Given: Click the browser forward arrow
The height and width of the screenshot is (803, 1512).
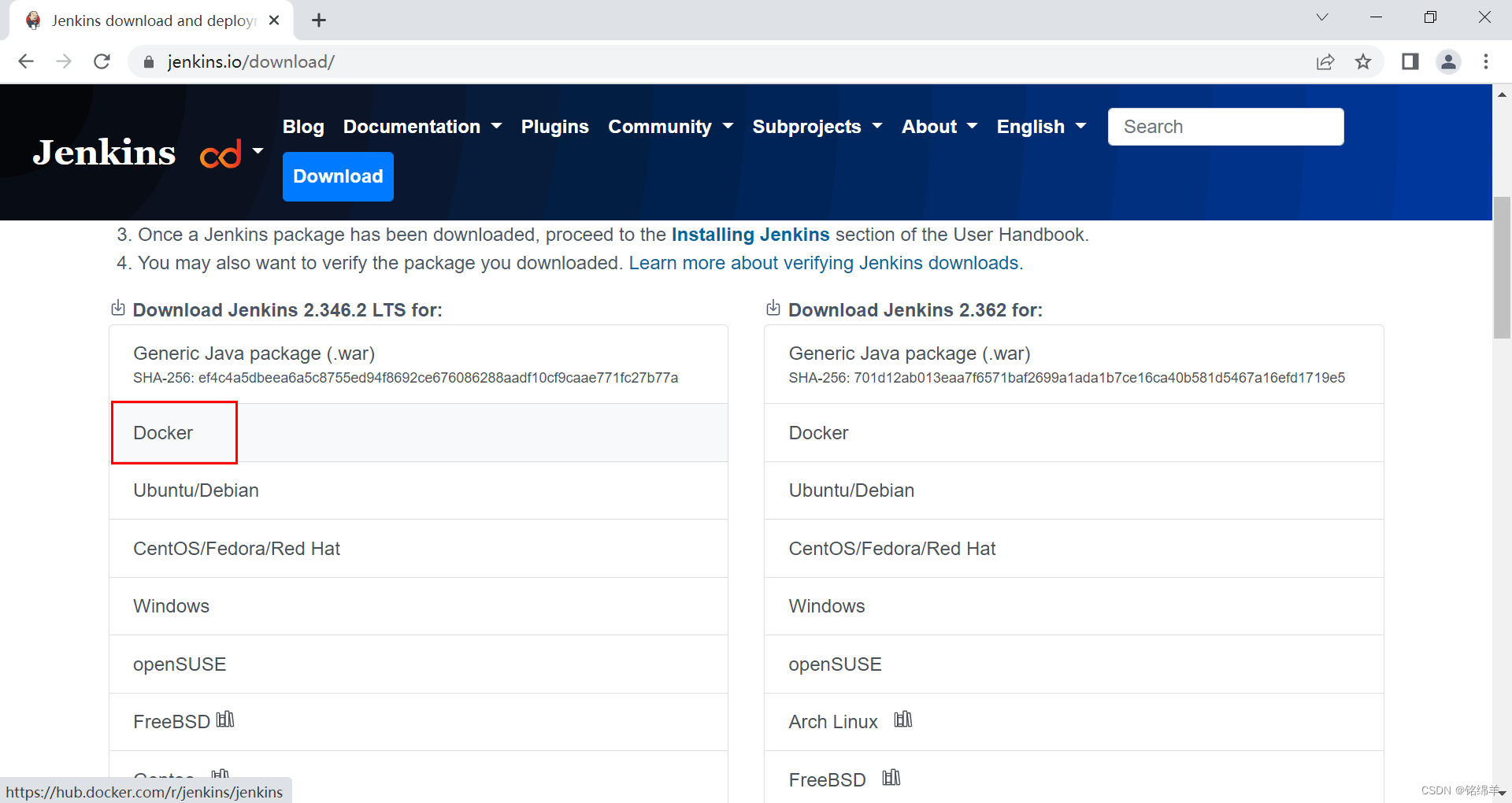Looking at the screenshot, I should pos(64,61).
